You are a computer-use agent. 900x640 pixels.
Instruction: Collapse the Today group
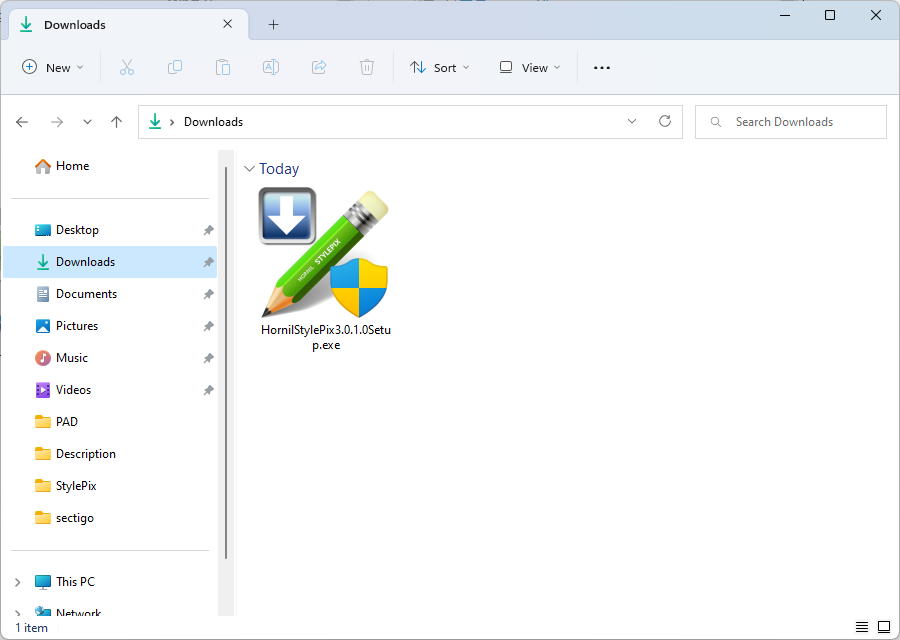pyautogui.click(x=249, y=169)
